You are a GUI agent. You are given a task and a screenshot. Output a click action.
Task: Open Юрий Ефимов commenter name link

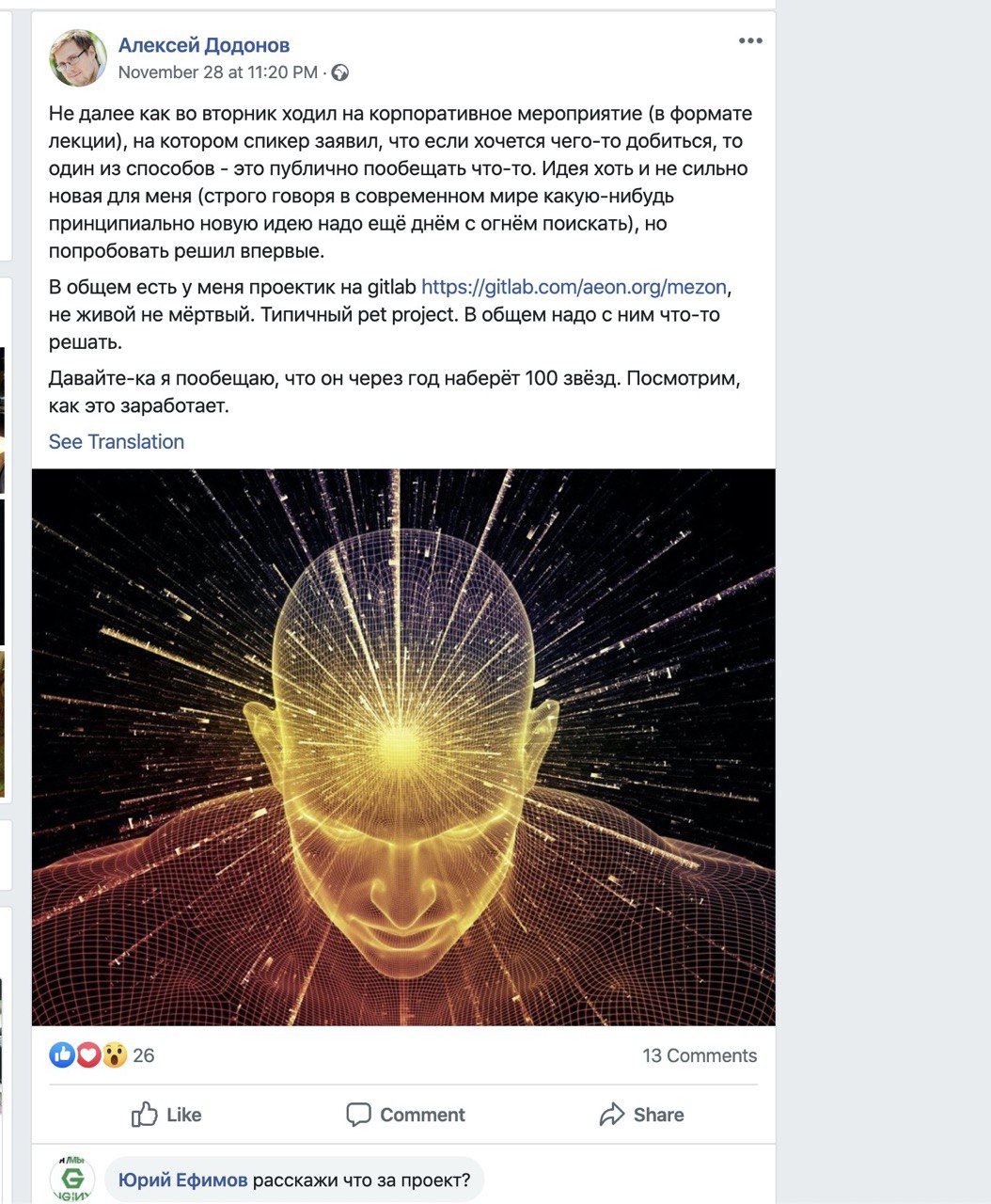[183, 1180]
